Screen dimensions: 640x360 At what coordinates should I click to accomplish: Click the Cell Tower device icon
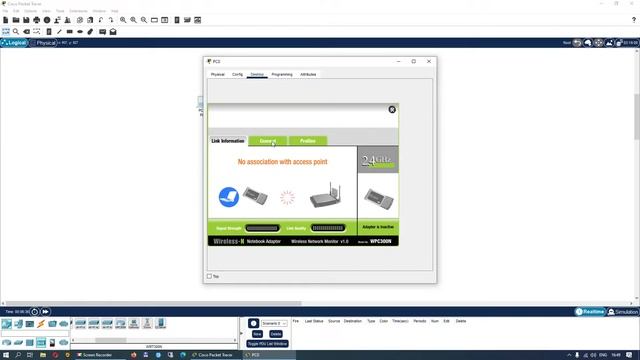147,324
